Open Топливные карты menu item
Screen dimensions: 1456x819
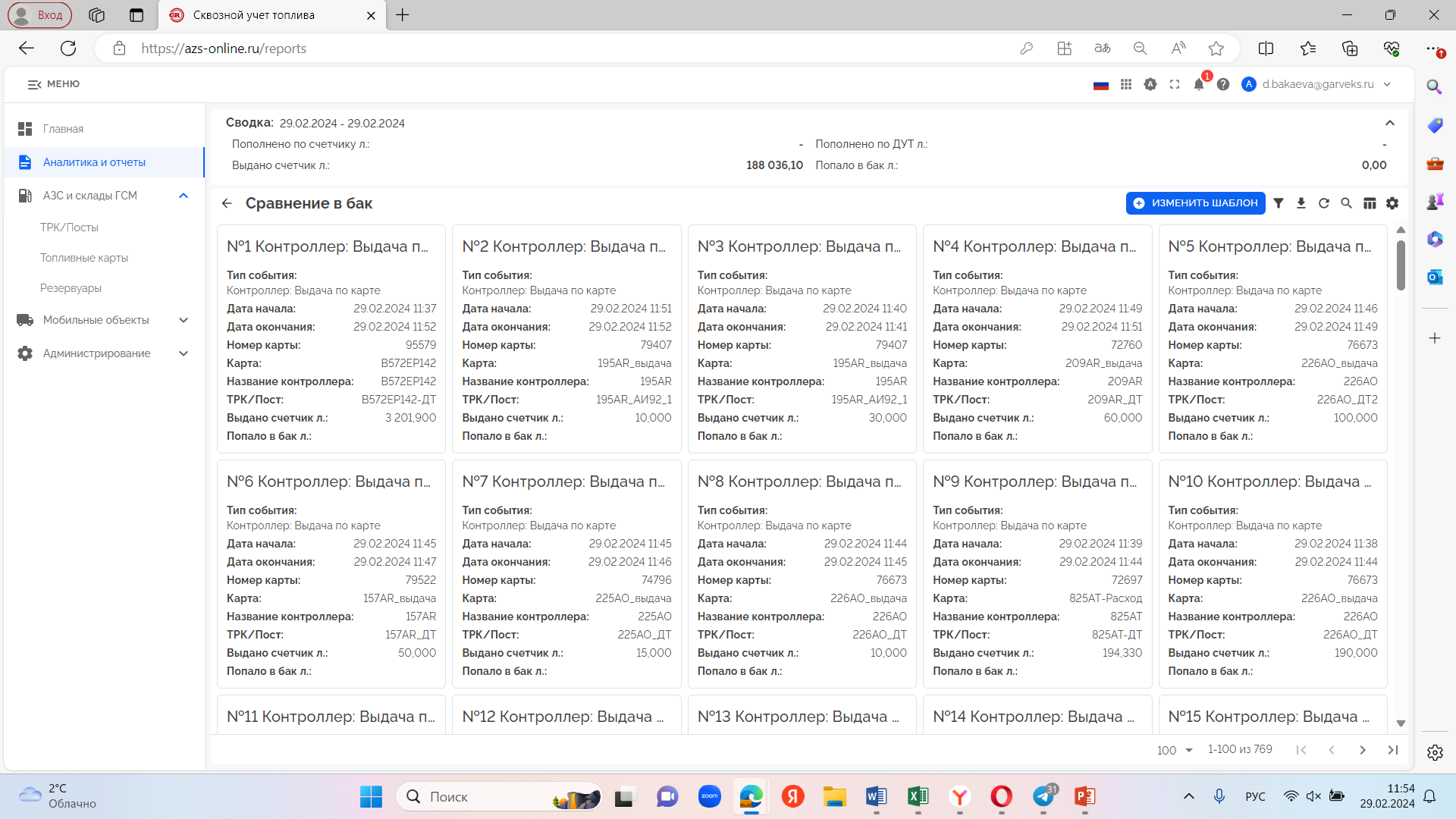tap(84, 258)
